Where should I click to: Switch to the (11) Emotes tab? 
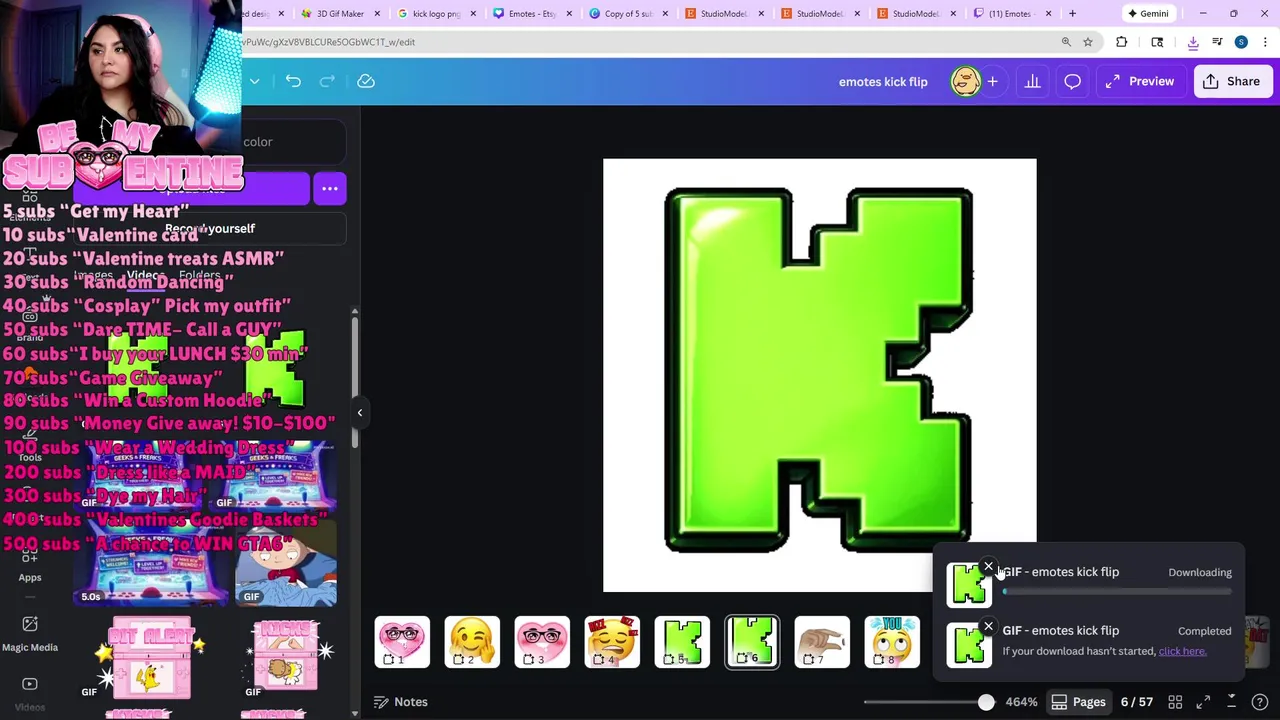point(1010,14)
